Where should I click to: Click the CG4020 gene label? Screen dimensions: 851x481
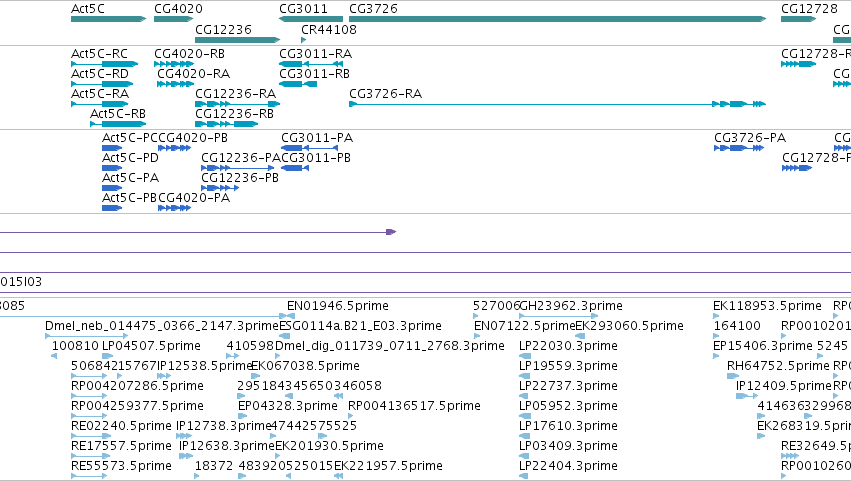click(x=178, y=9)
